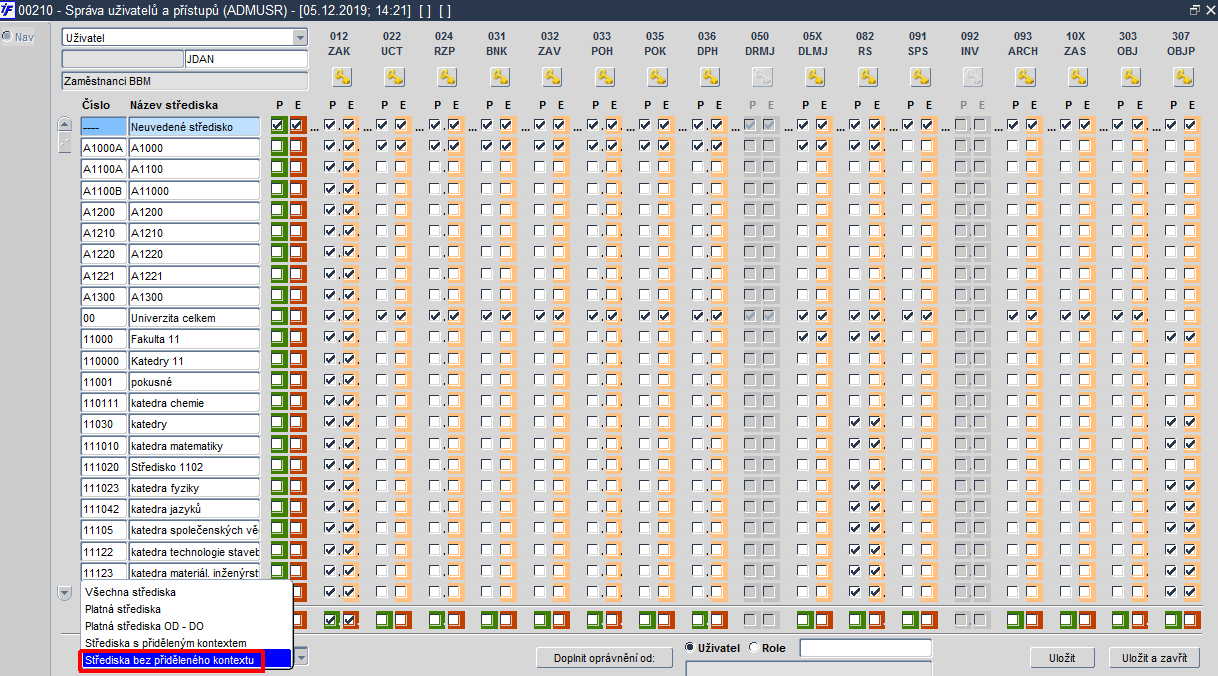The height and width of the screenshot is (676, 1218).
Task: Toggle bottom summary red box under 307 OBJP
Action: click(1192, 620)
